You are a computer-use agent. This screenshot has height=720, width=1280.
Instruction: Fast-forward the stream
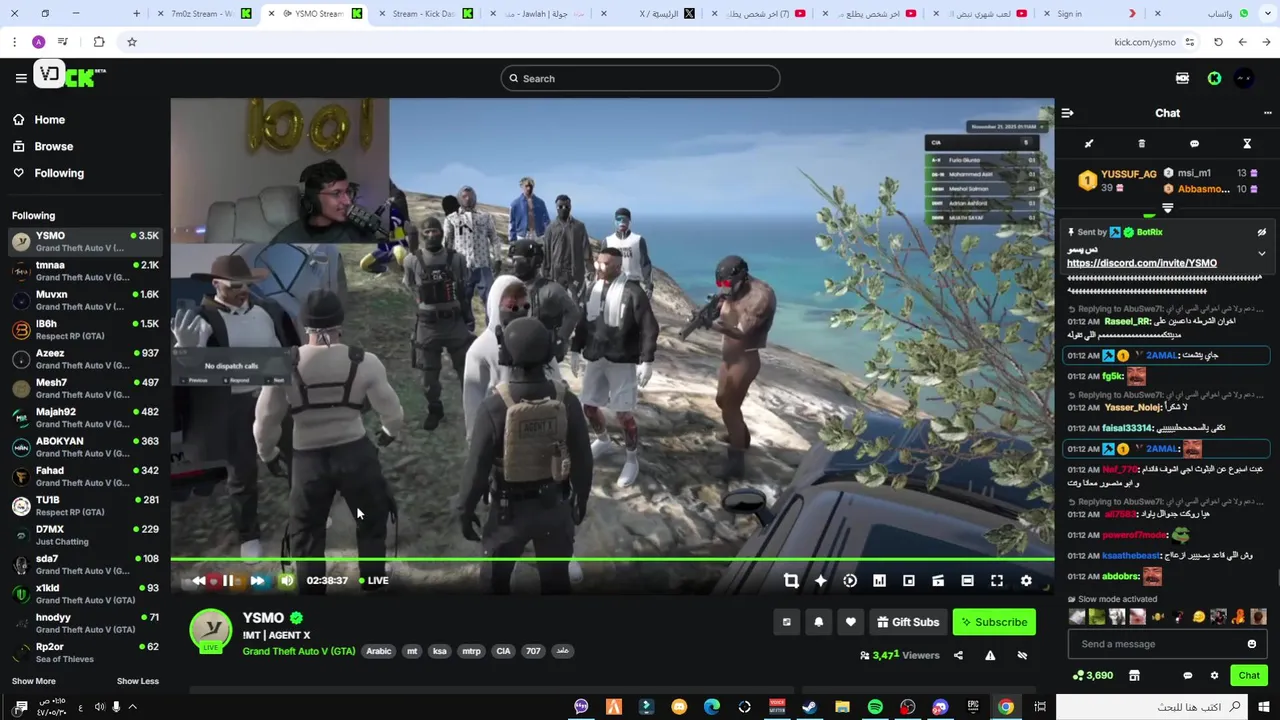point(257,580)
